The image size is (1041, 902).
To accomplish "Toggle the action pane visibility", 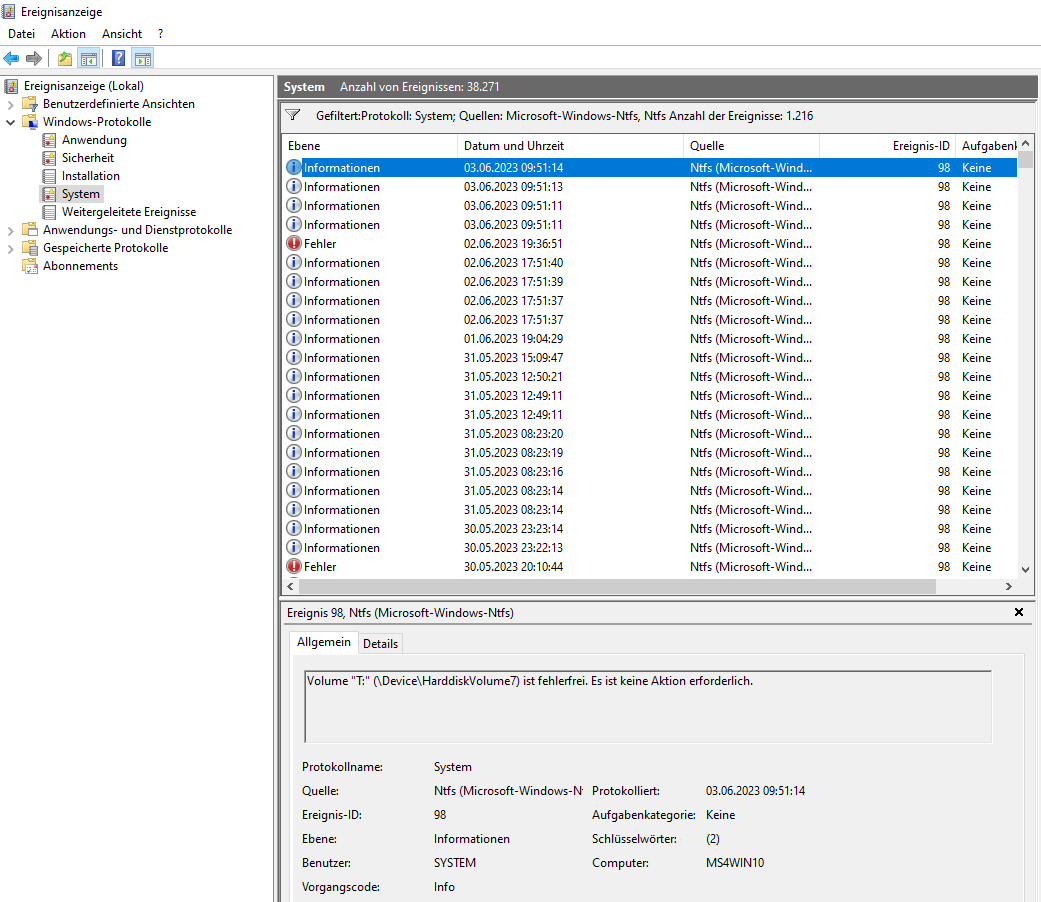I will pos(142,58).
